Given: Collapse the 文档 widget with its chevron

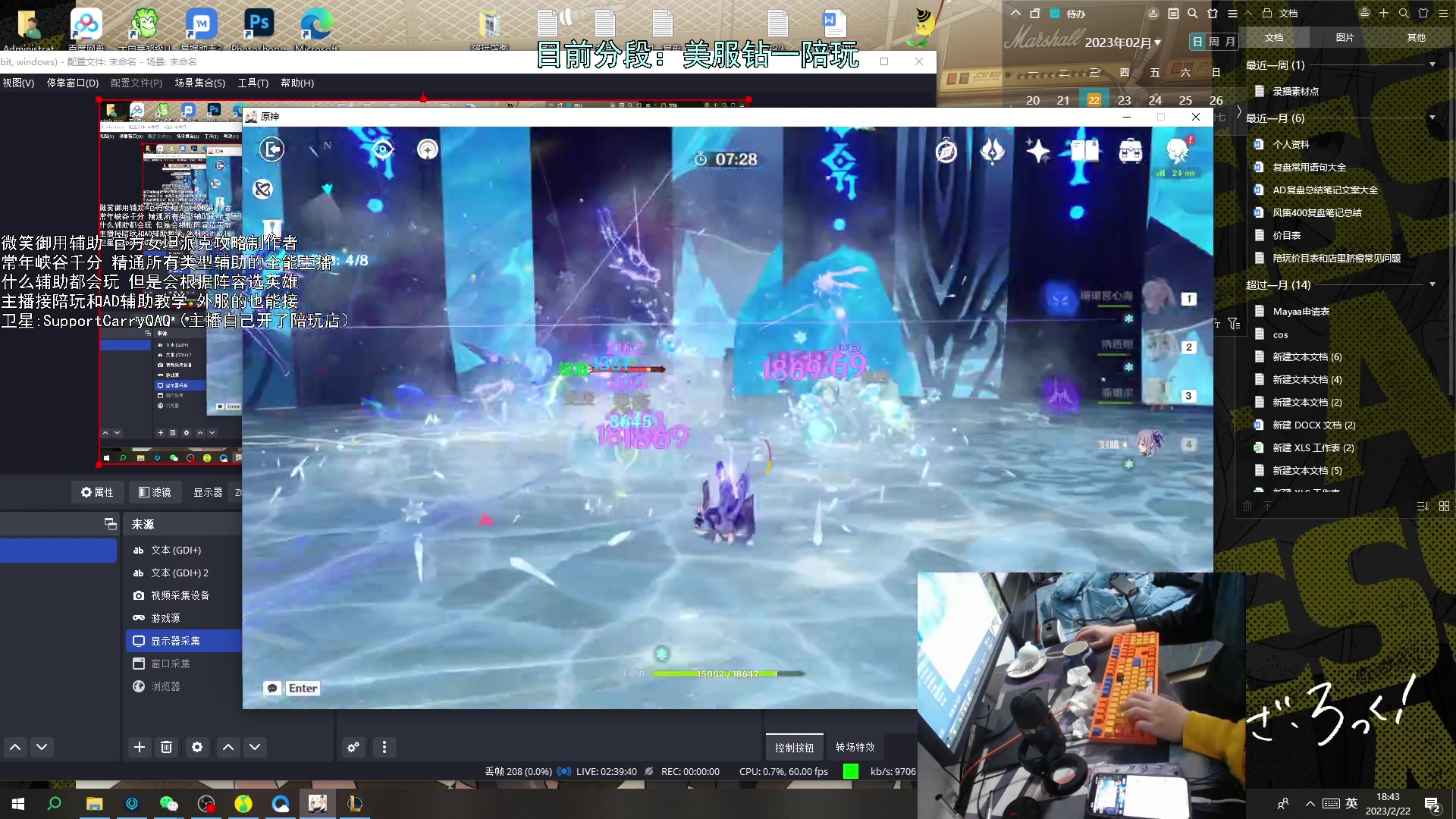Looking at the screenshot, I should click(1248, 13).
